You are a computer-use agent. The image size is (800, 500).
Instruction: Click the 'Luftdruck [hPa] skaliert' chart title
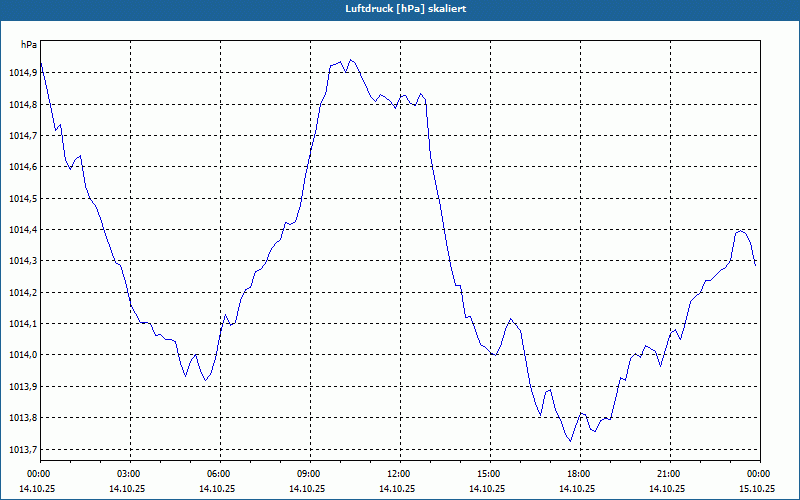[406, 9]
